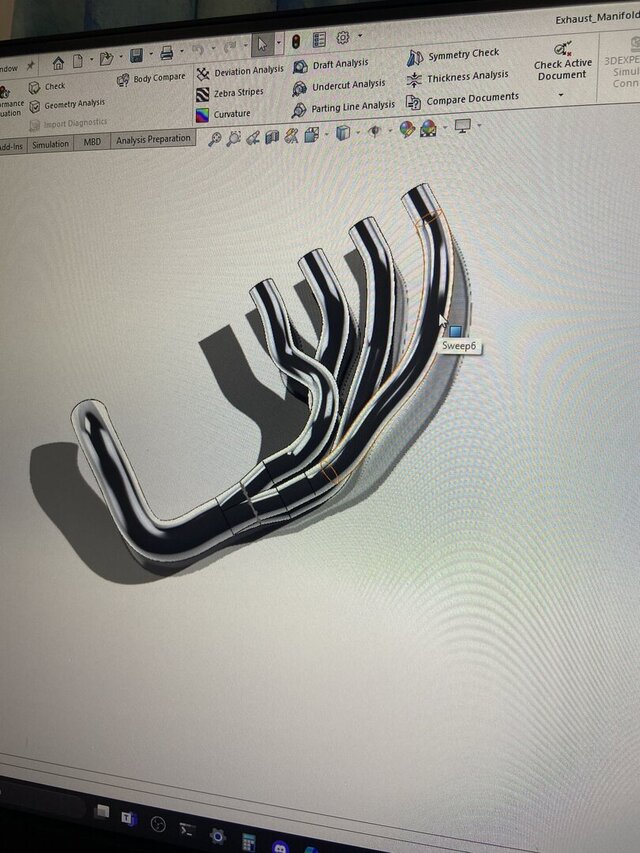
Task: Click the Sweep6 feature tooltip on model
Action: 460,346
